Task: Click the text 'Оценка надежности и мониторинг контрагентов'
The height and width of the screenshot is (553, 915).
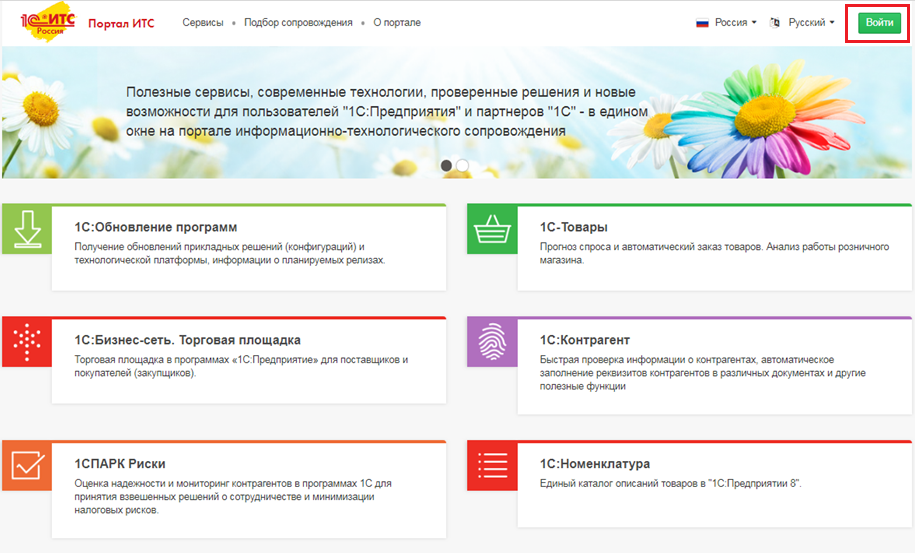Action: (233, 496)
